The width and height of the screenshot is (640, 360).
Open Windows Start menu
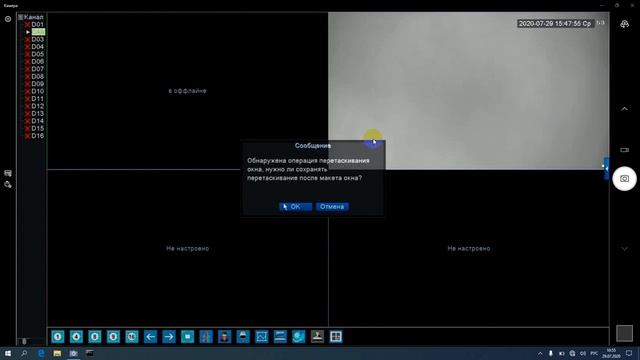point(8,353)
